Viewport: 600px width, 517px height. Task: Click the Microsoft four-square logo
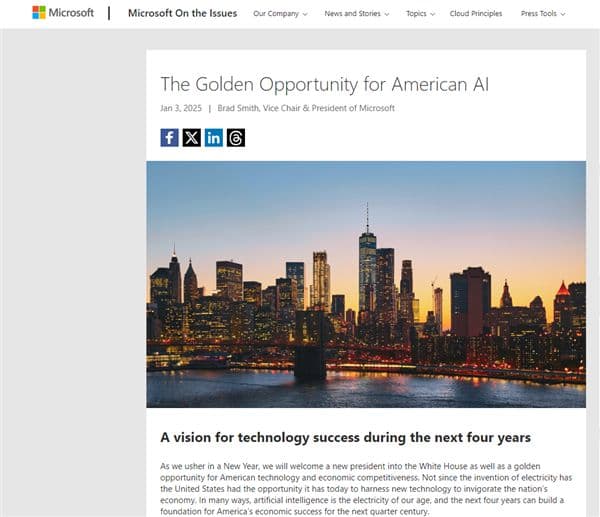(38, 13)
